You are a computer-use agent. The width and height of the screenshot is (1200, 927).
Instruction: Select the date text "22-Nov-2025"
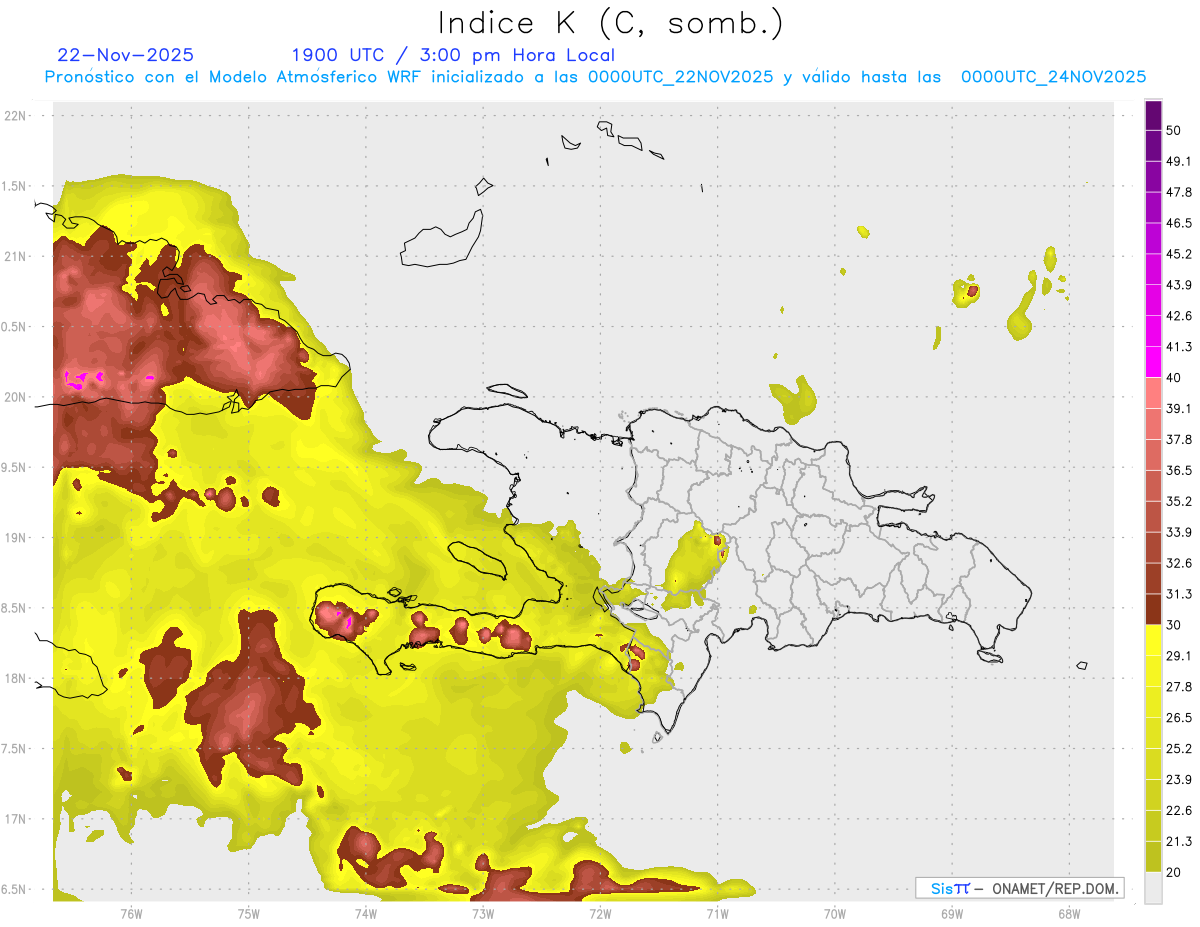(x=126, y=55)
